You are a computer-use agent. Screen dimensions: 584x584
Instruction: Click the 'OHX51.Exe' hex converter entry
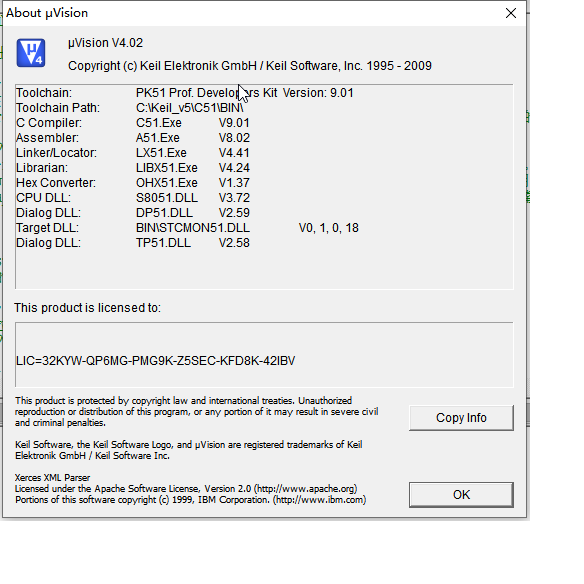point(166,183)
